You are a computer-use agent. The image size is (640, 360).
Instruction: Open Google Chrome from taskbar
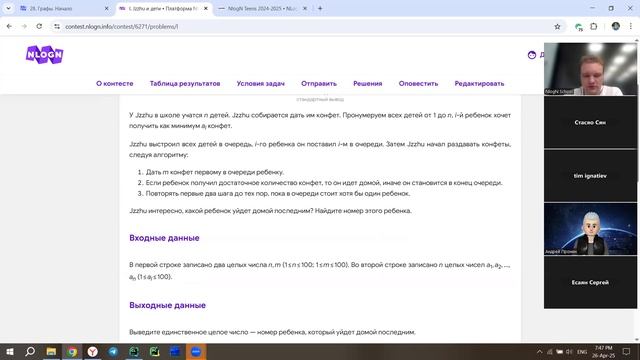pos(72,351)
